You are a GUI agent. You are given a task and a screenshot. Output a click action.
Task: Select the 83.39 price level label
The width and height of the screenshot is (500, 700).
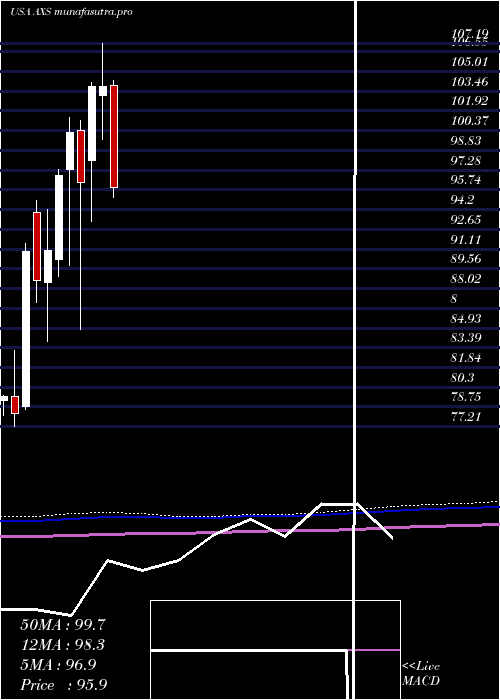(x=466, y=338)
